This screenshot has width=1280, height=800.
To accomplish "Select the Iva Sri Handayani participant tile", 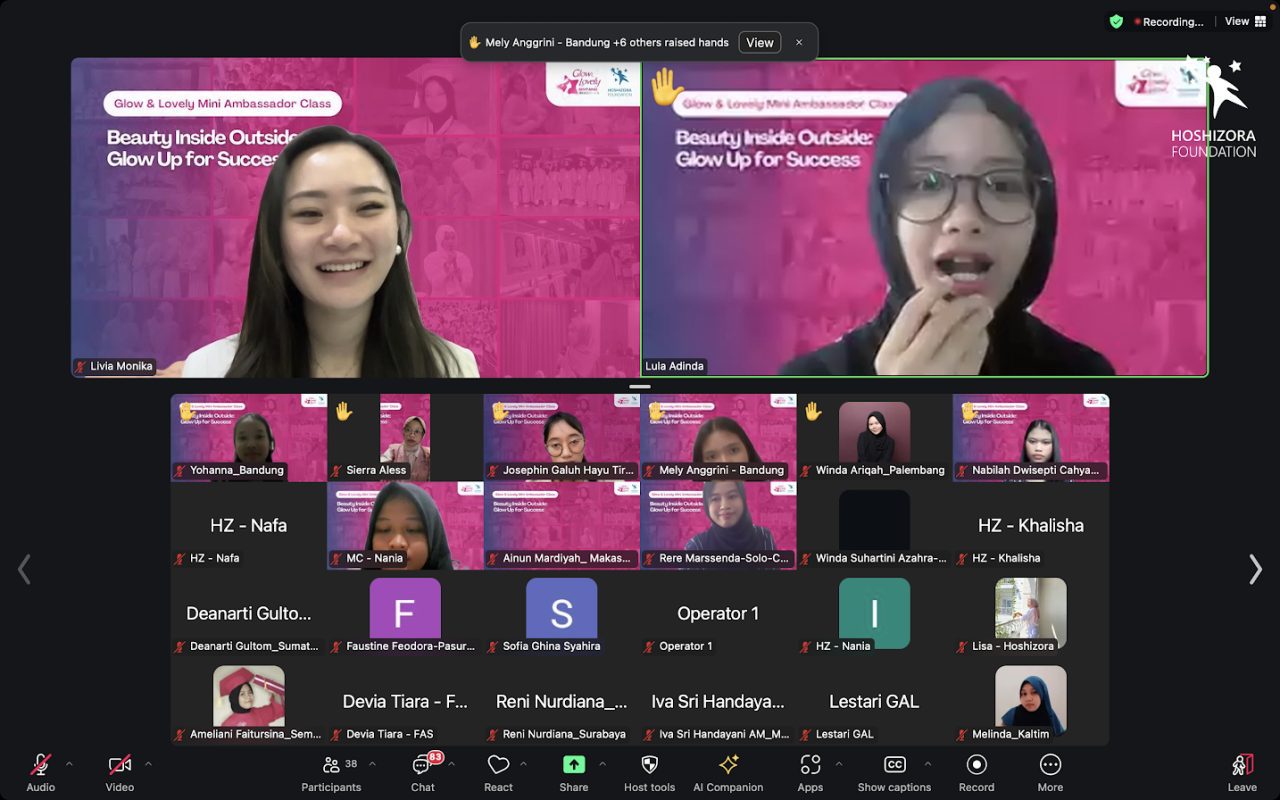I will pyautogui.click(x=718, y=701).
